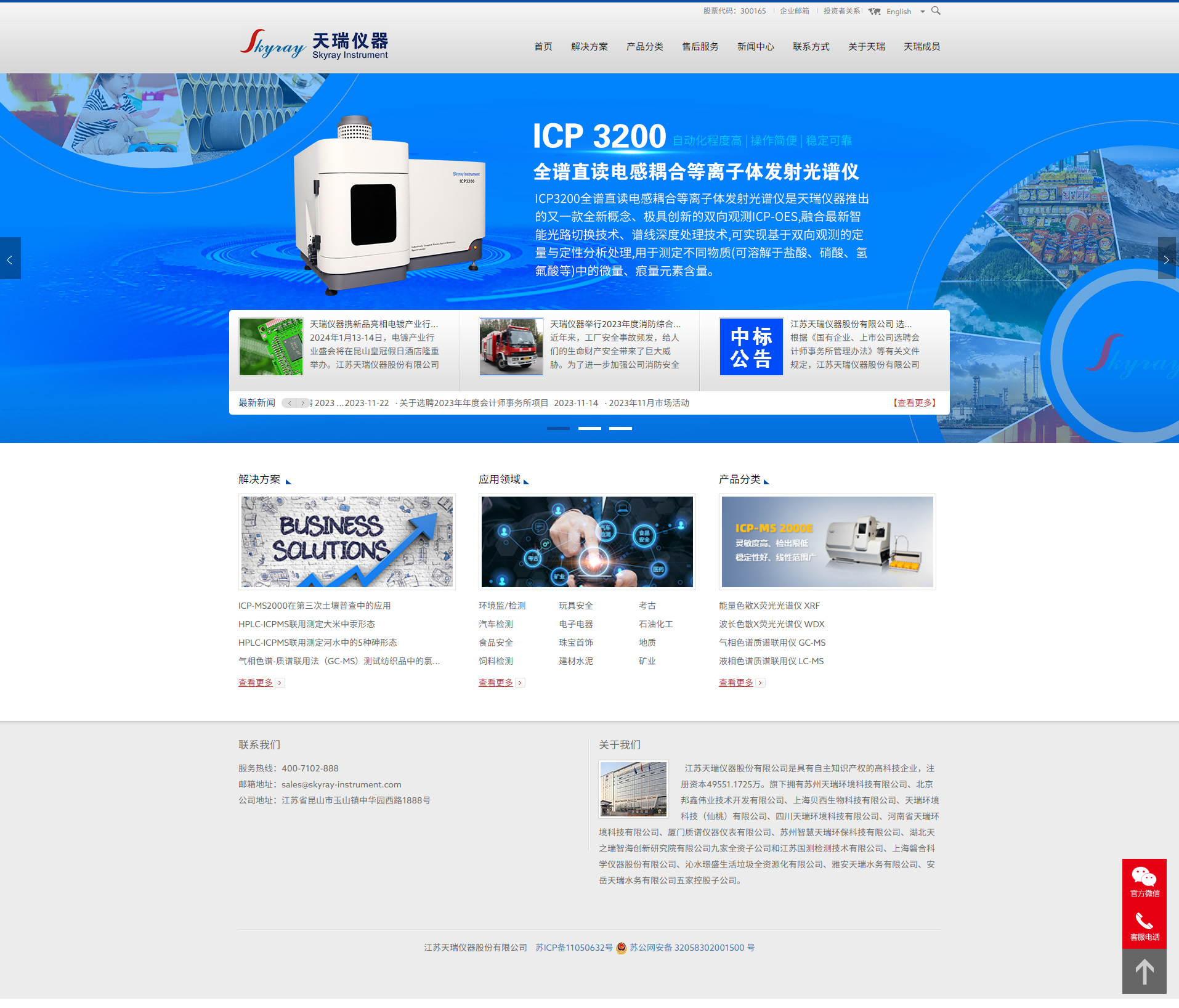Open the 客服电话 phone icon
The width and height of the screenshot is (1179, 1008).
(1145, 927)
